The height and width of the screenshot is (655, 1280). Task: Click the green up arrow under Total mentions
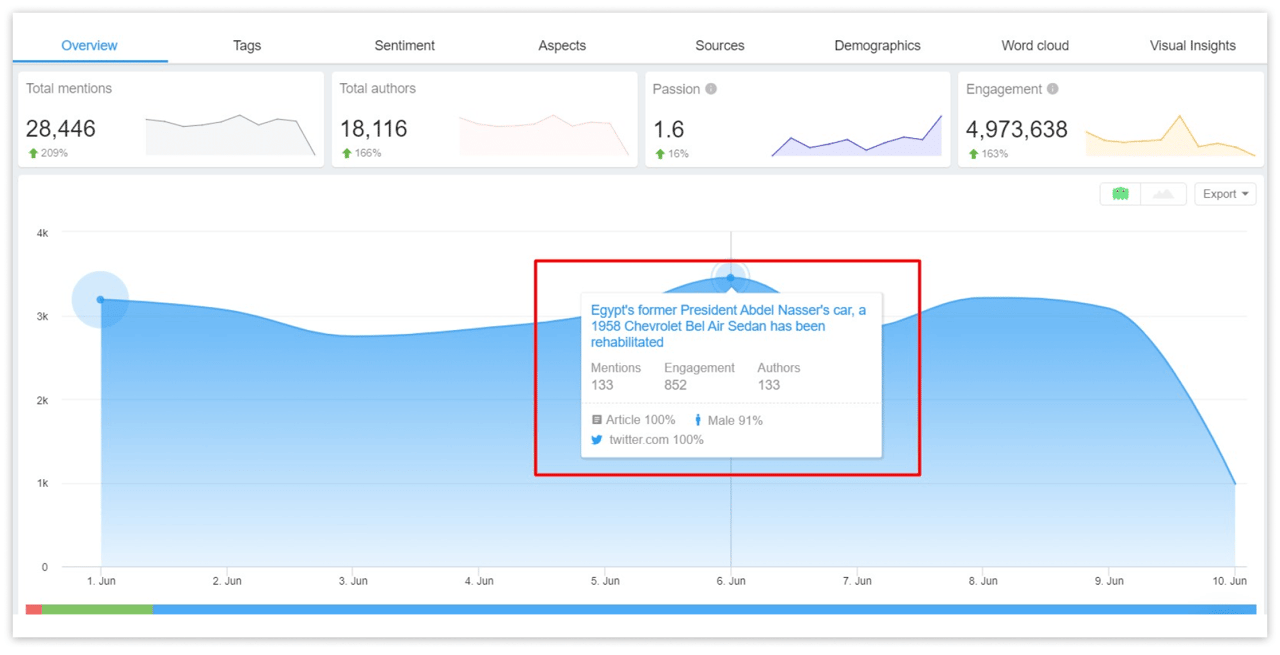33,153
